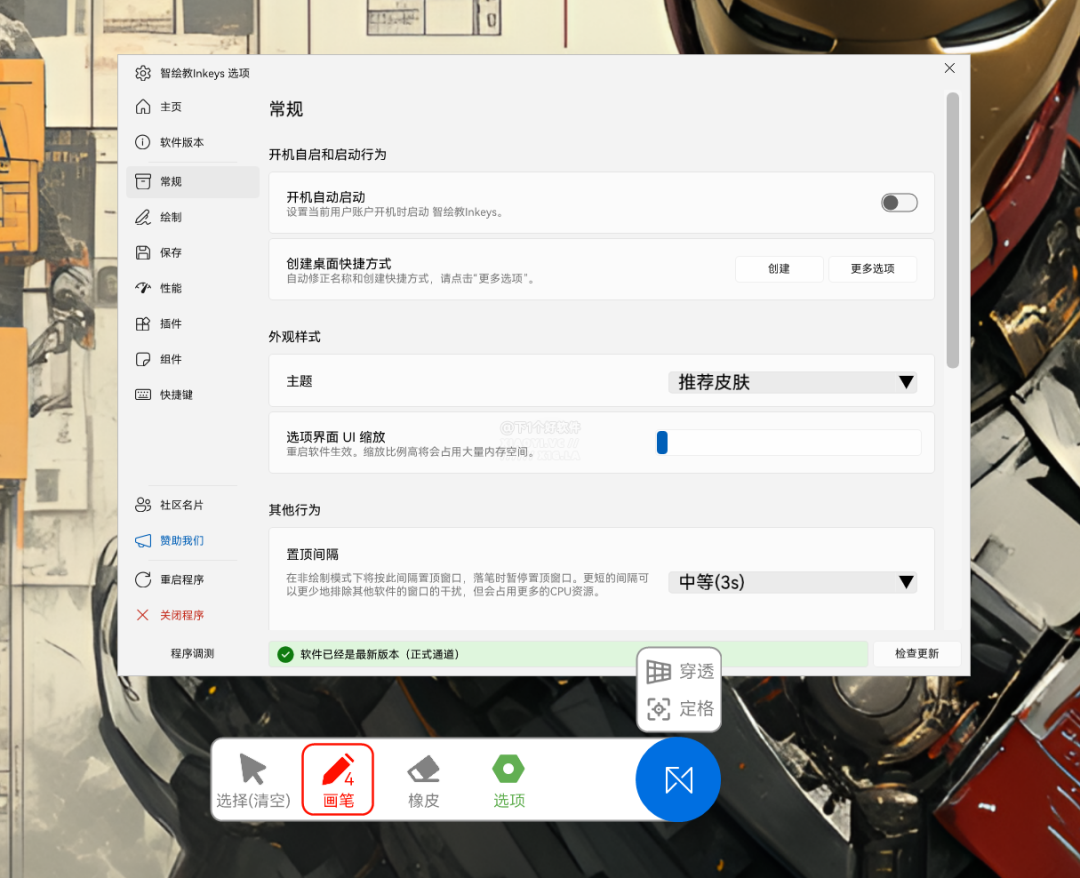Select the 画笔 red pen tool
The image size is (1080, 878).
(338, 780)
